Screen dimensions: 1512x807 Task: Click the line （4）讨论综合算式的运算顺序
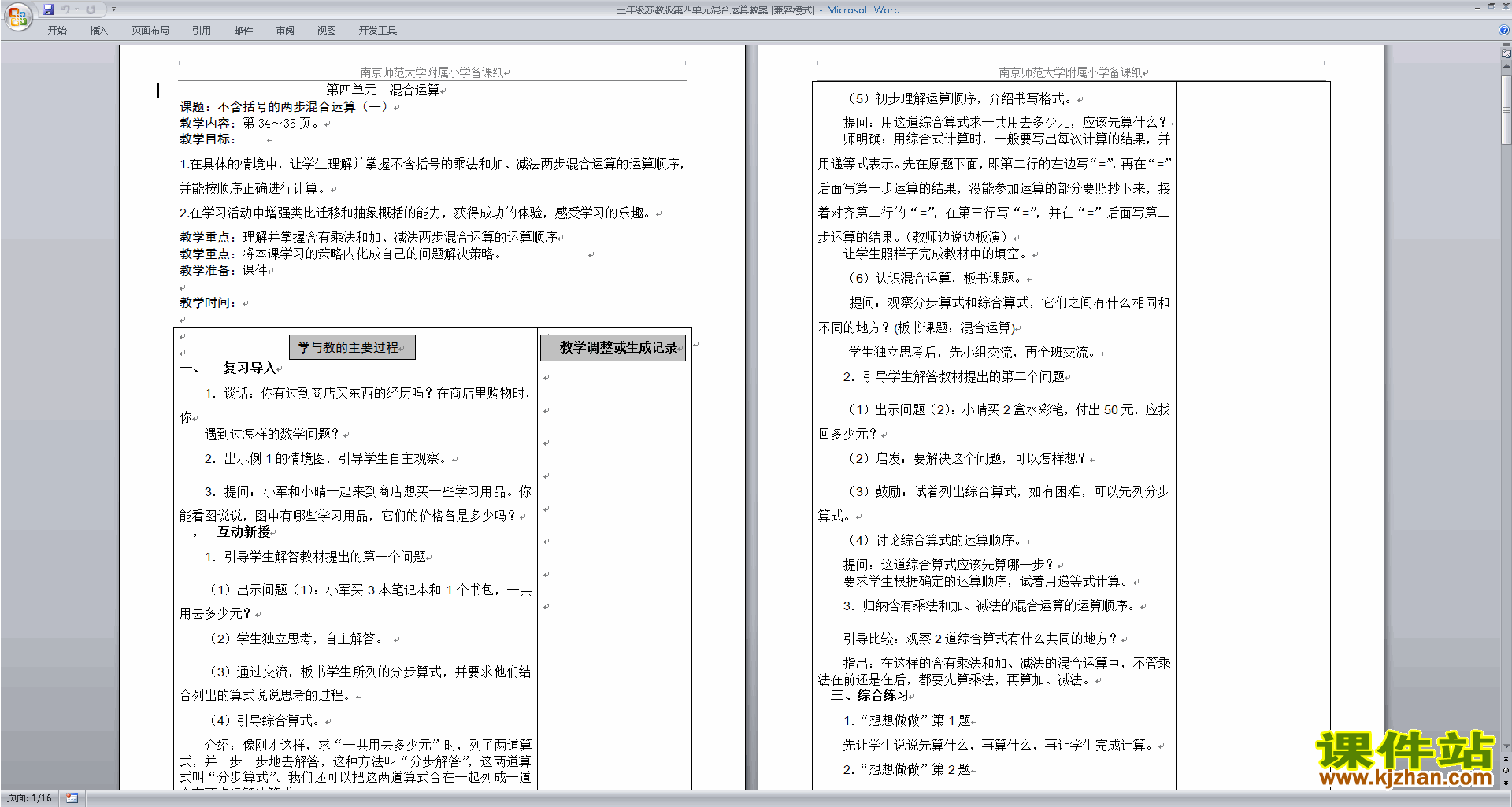point(936,540)
